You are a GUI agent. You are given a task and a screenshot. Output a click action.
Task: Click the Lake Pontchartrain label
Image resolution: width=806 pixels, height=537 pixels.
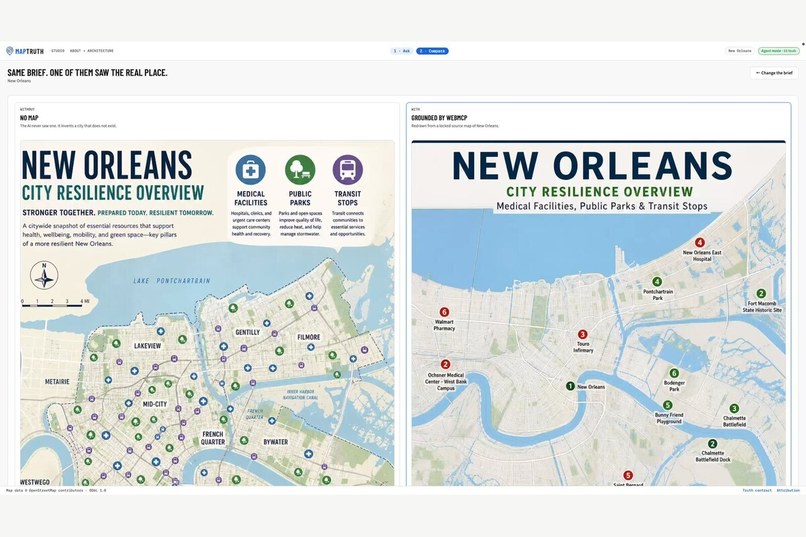point(172,281)
